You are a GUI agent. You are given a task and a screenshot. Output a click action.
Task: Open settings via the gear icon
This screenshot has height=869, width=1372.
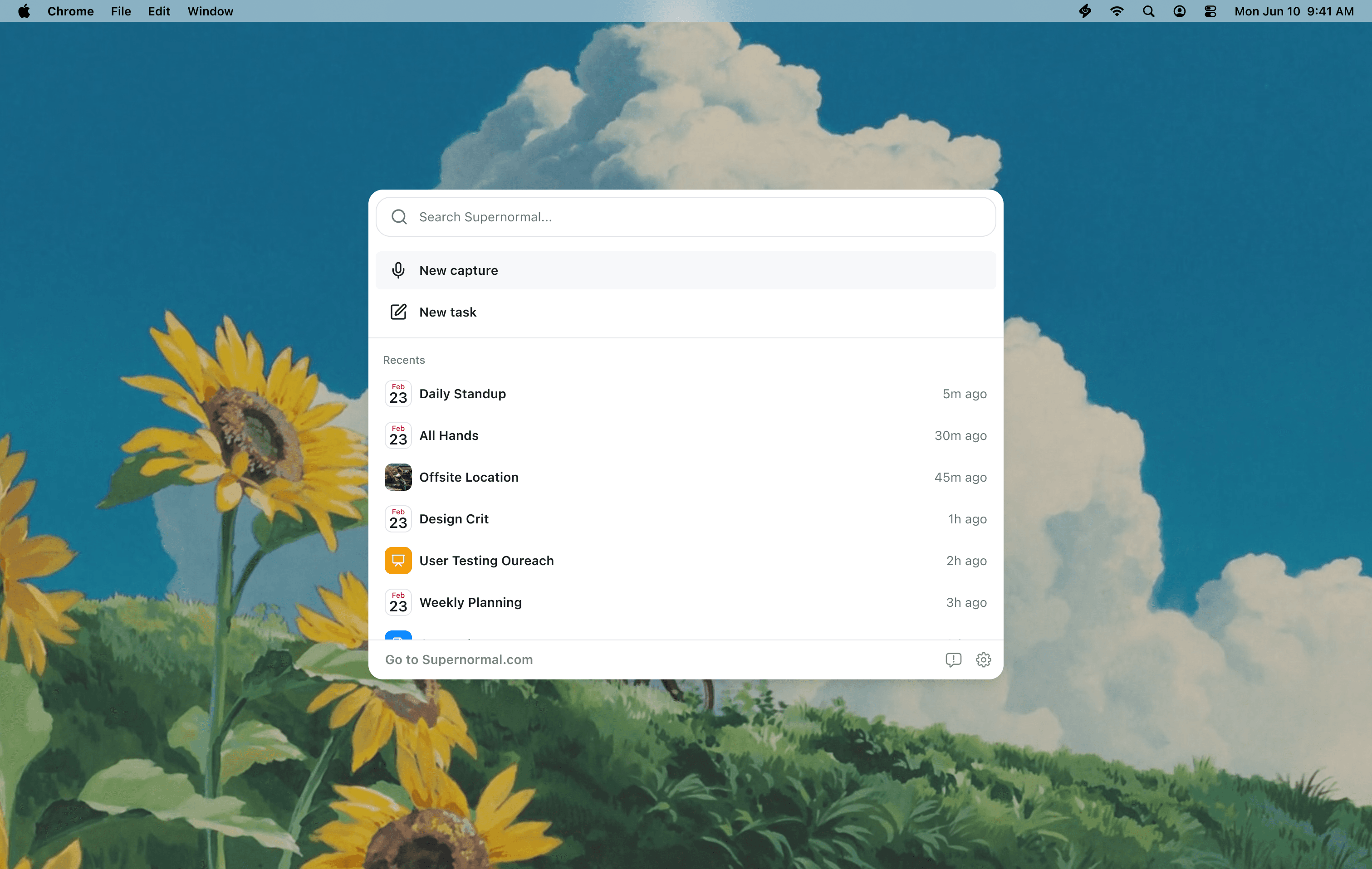click(x=984, y=659)
